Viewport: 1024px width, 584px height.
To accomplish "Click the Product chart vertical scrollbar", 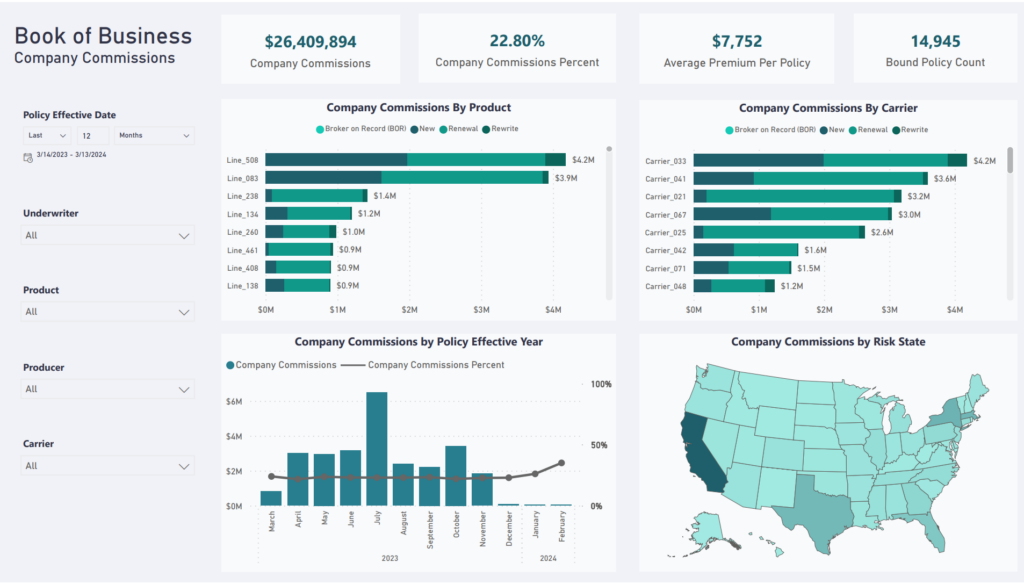I will click(609, 223).
